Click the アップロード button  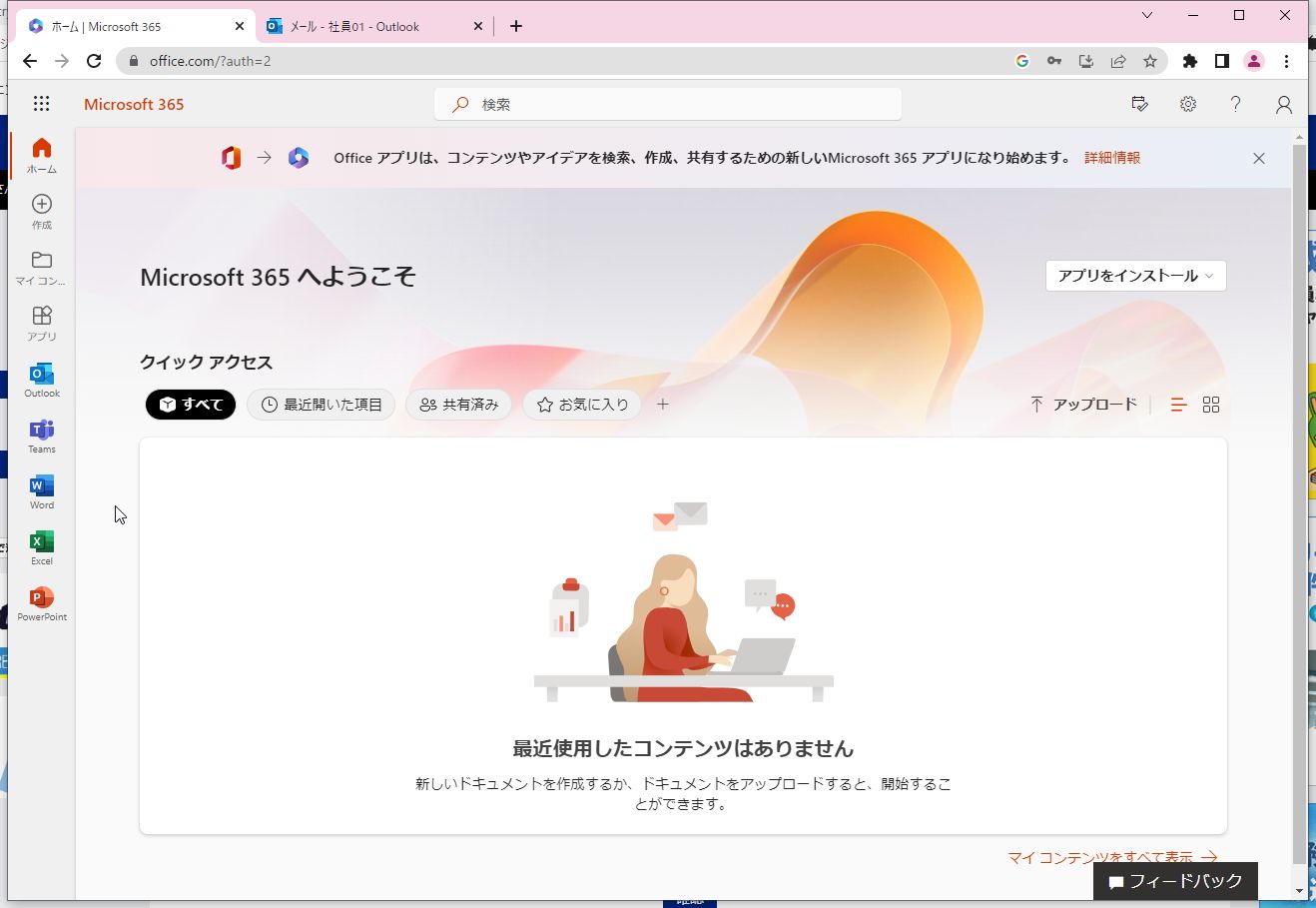point(1083,405)
